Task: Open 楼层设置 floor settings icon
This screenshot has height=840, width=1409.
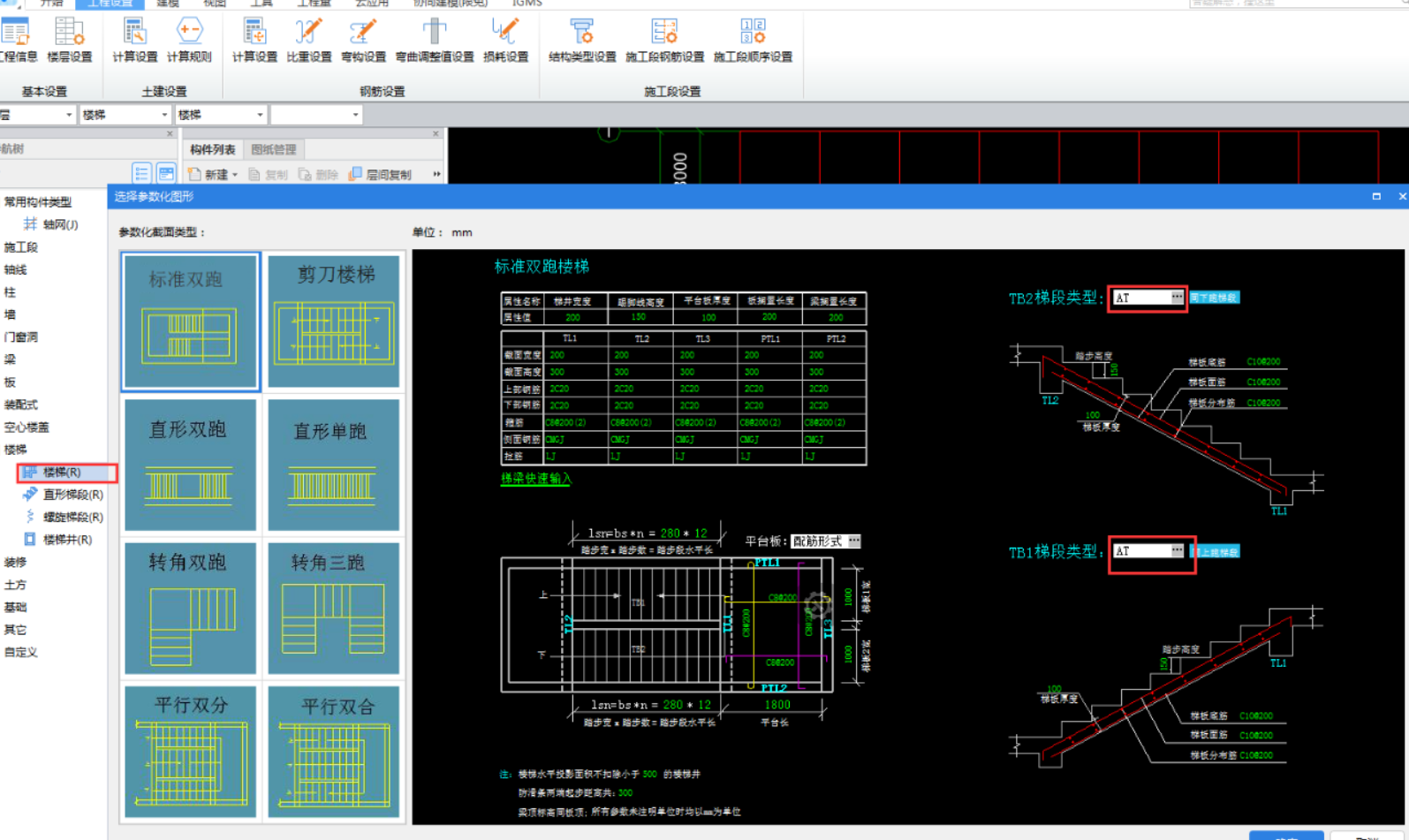Action: (70, 41)
